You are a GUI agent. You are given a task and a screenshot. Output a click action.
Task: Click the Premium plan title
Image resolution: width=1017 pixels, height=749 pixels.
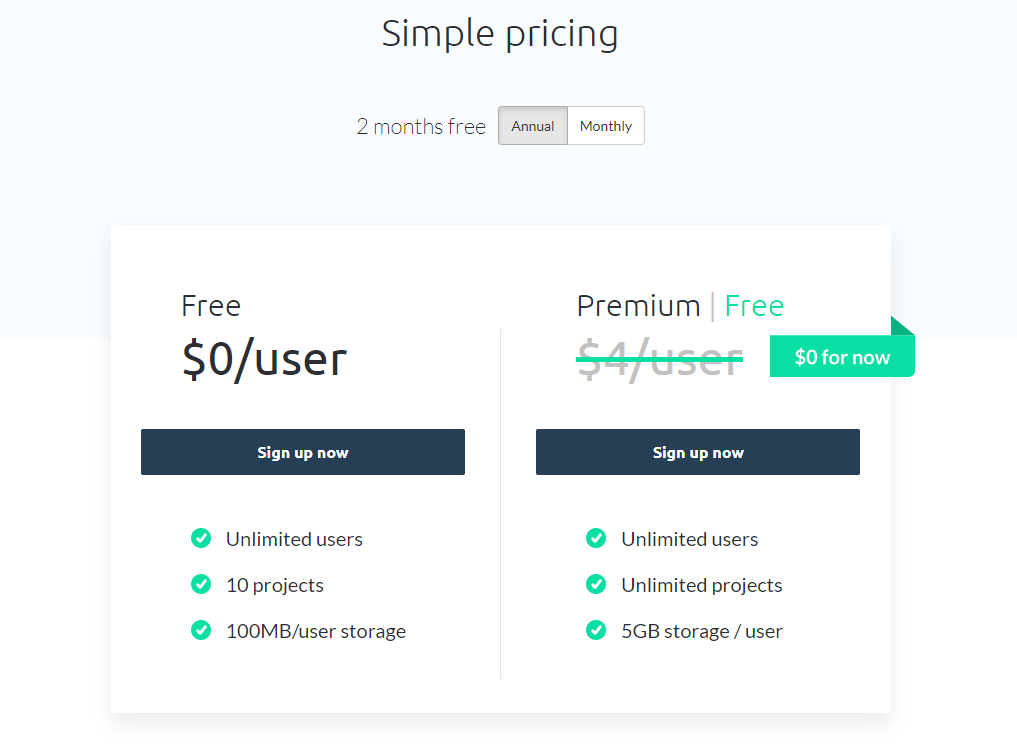(639, 305)
